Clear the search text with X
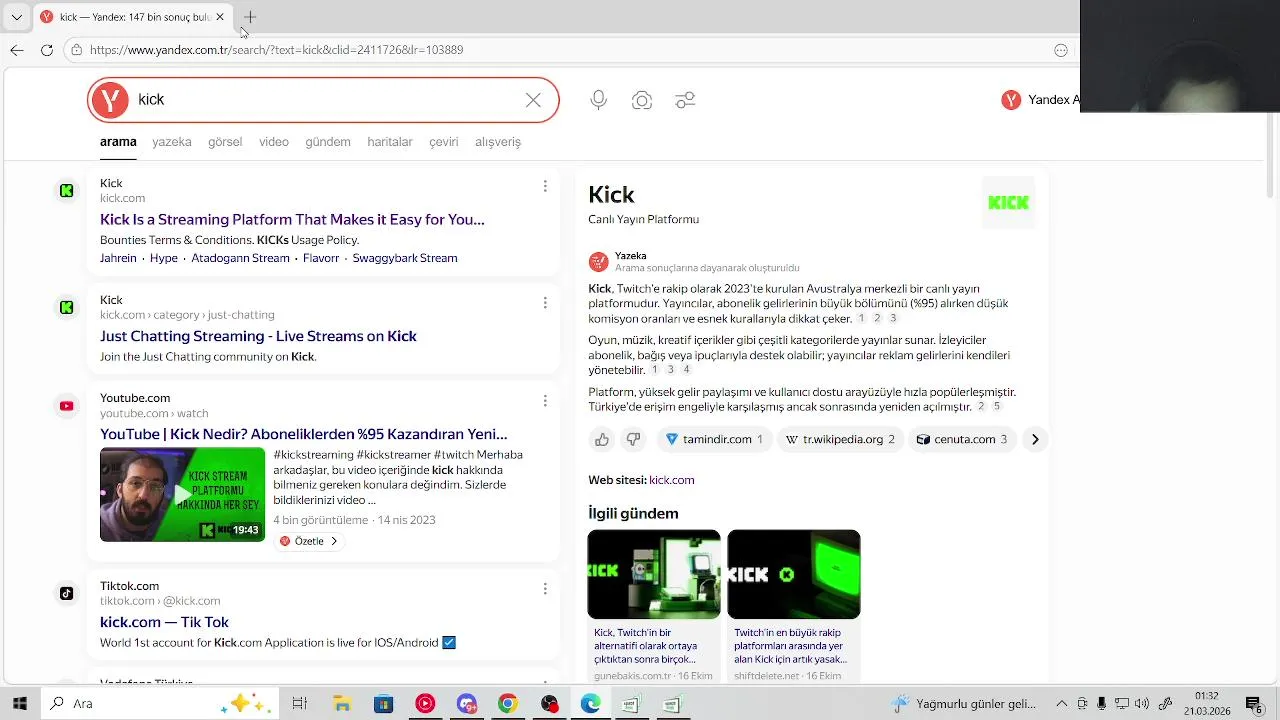 pyautogui.click(x=533, y=100)
